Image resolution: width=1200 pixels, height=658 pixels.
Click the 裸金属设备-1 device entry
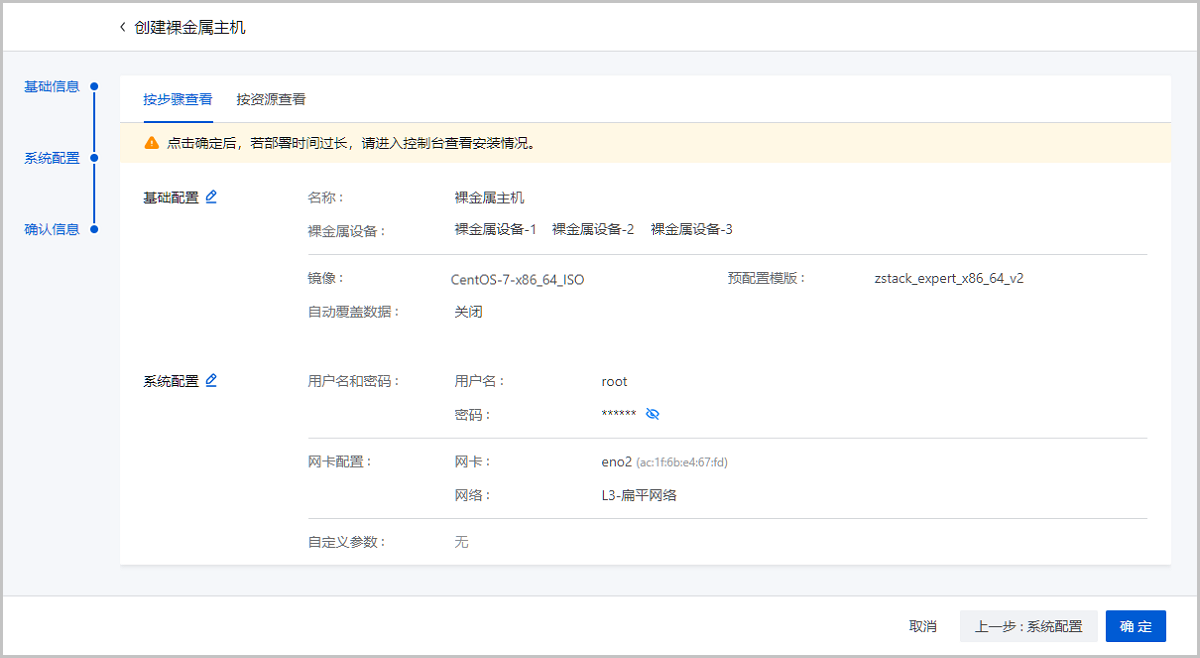[495, 229]
